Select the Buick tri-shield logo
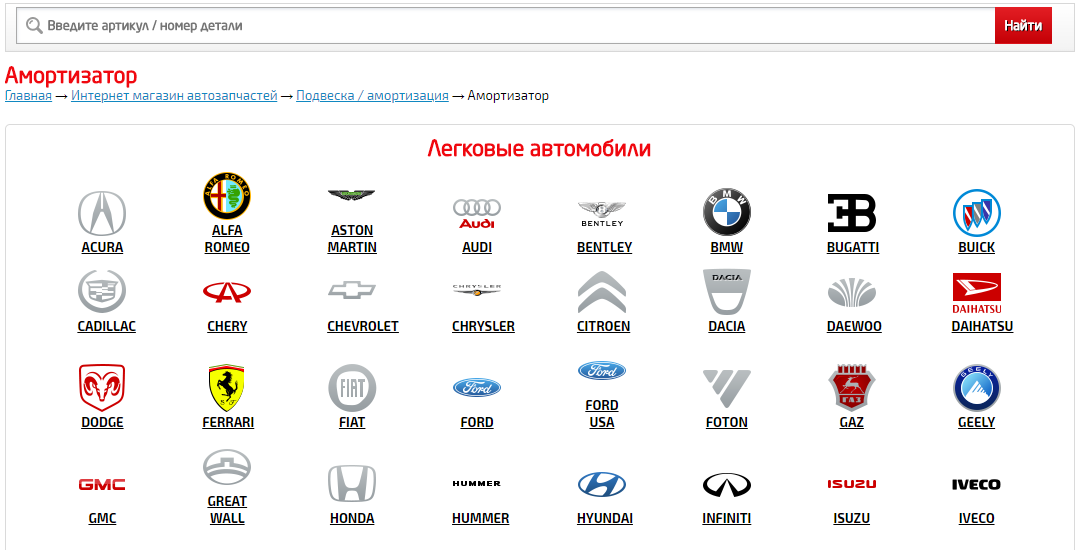 click(x=976, y=213)
